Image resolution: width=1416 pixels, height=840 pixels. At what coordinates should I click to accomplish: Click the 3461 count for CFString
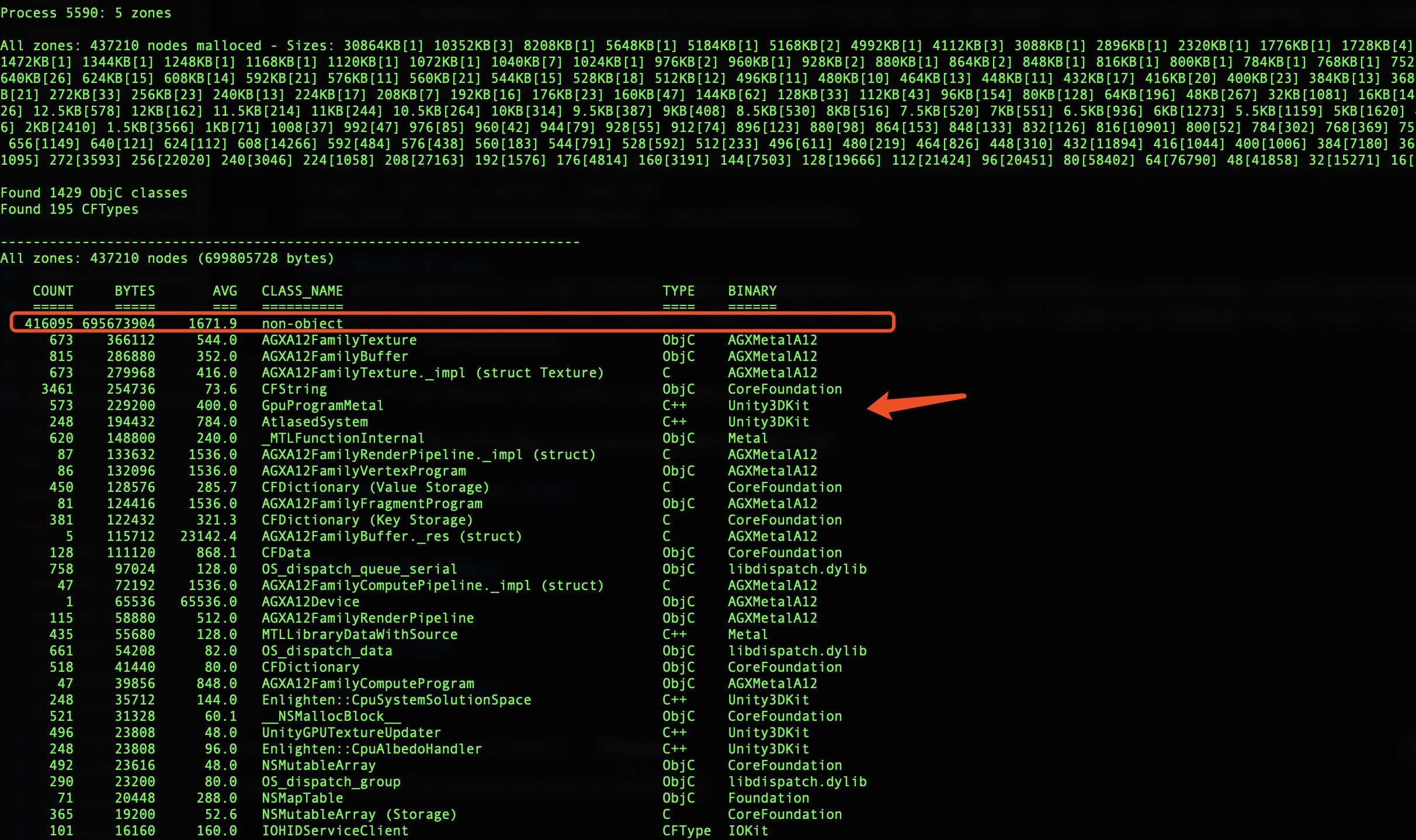click(57, 389)
